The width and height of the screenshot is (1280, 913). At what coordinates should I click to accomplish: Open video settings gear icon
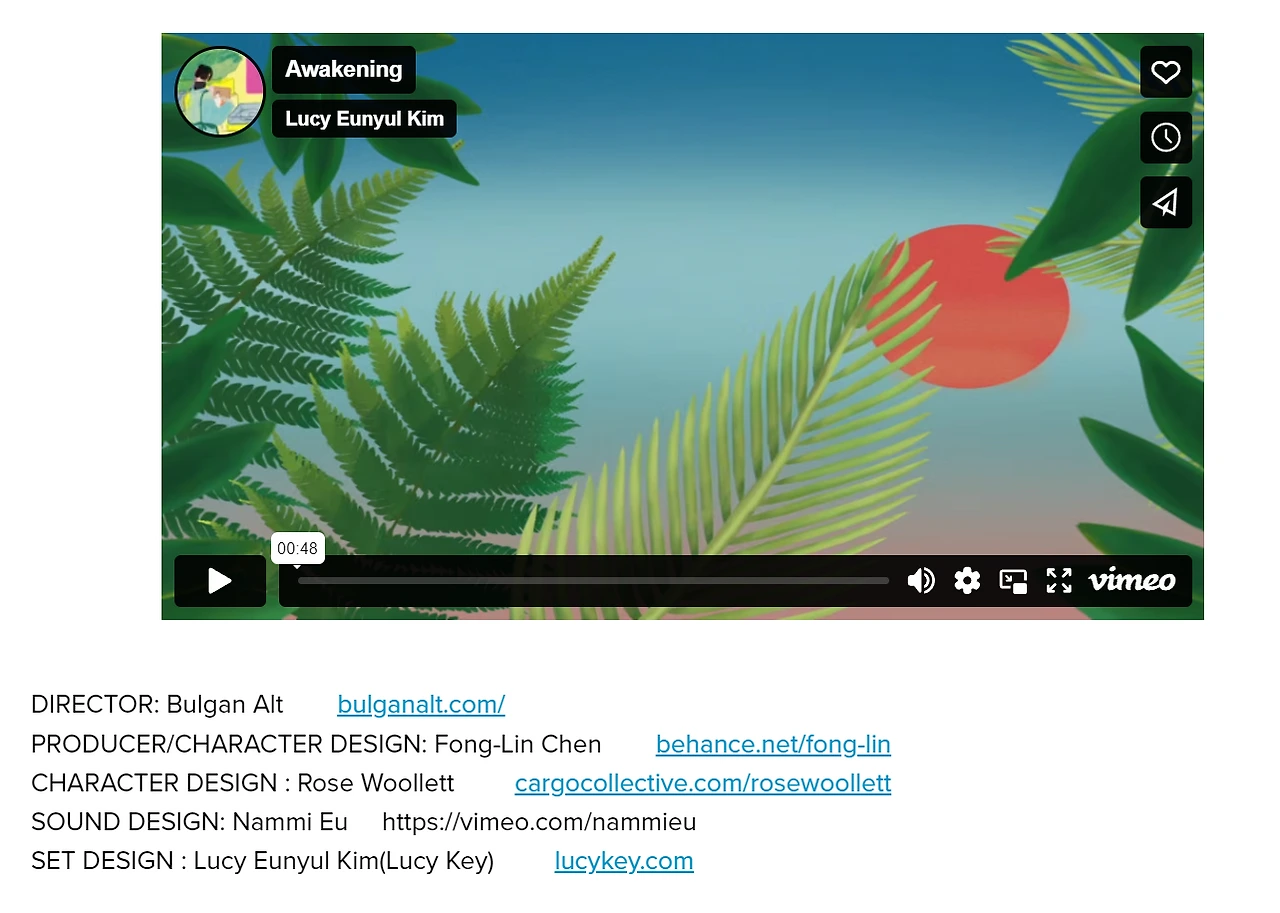tap(967, 581)
